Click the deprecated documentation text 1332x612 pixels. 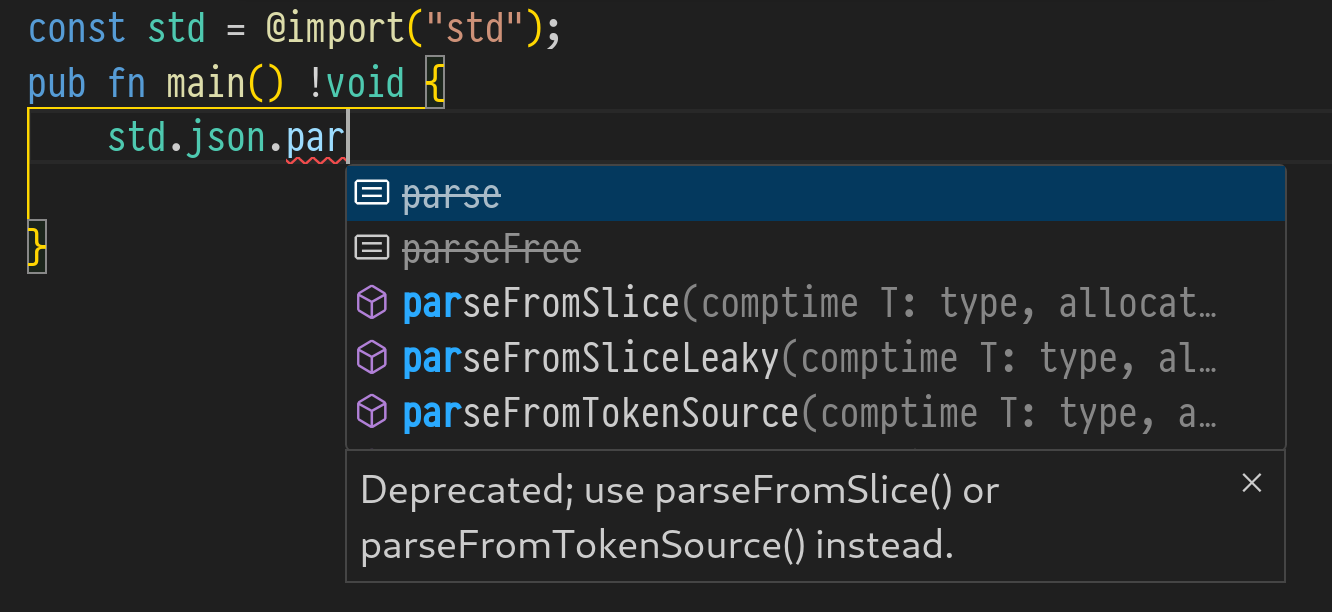point(680,517)
